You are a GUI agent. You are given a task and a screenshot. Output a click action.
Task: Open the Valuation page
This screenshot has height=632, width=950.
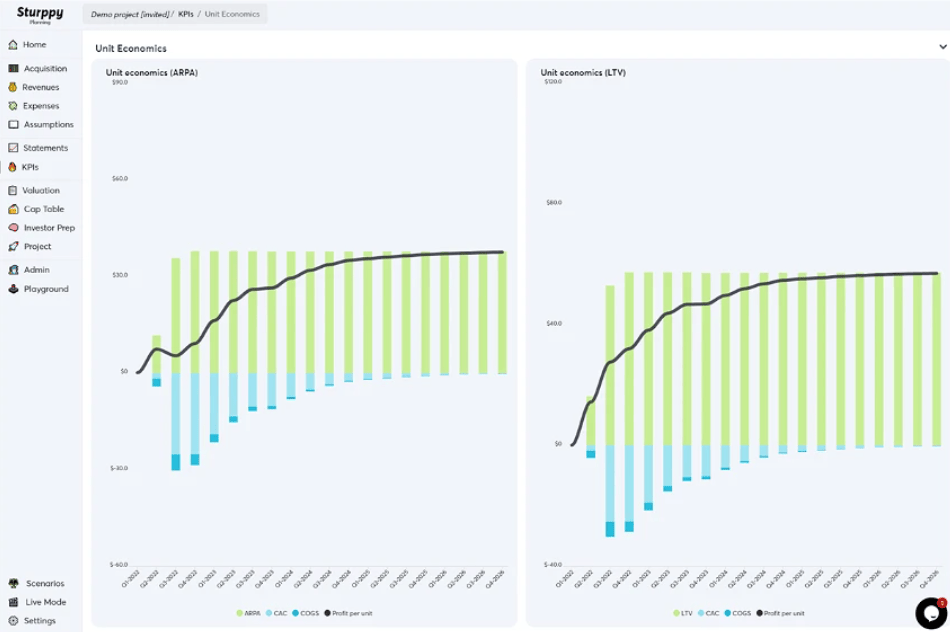point(41,190)
